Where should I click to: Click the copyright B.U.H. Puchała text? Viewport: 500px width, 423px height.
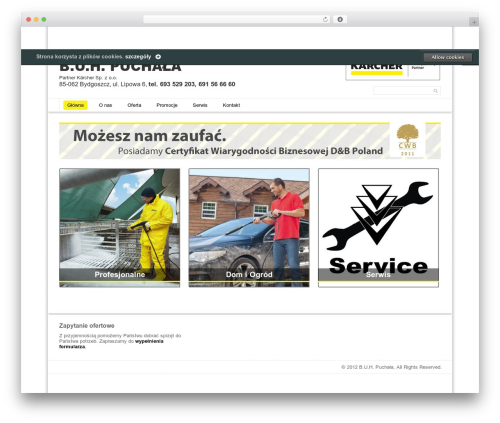pyautogui.click(x=391, y=367)
